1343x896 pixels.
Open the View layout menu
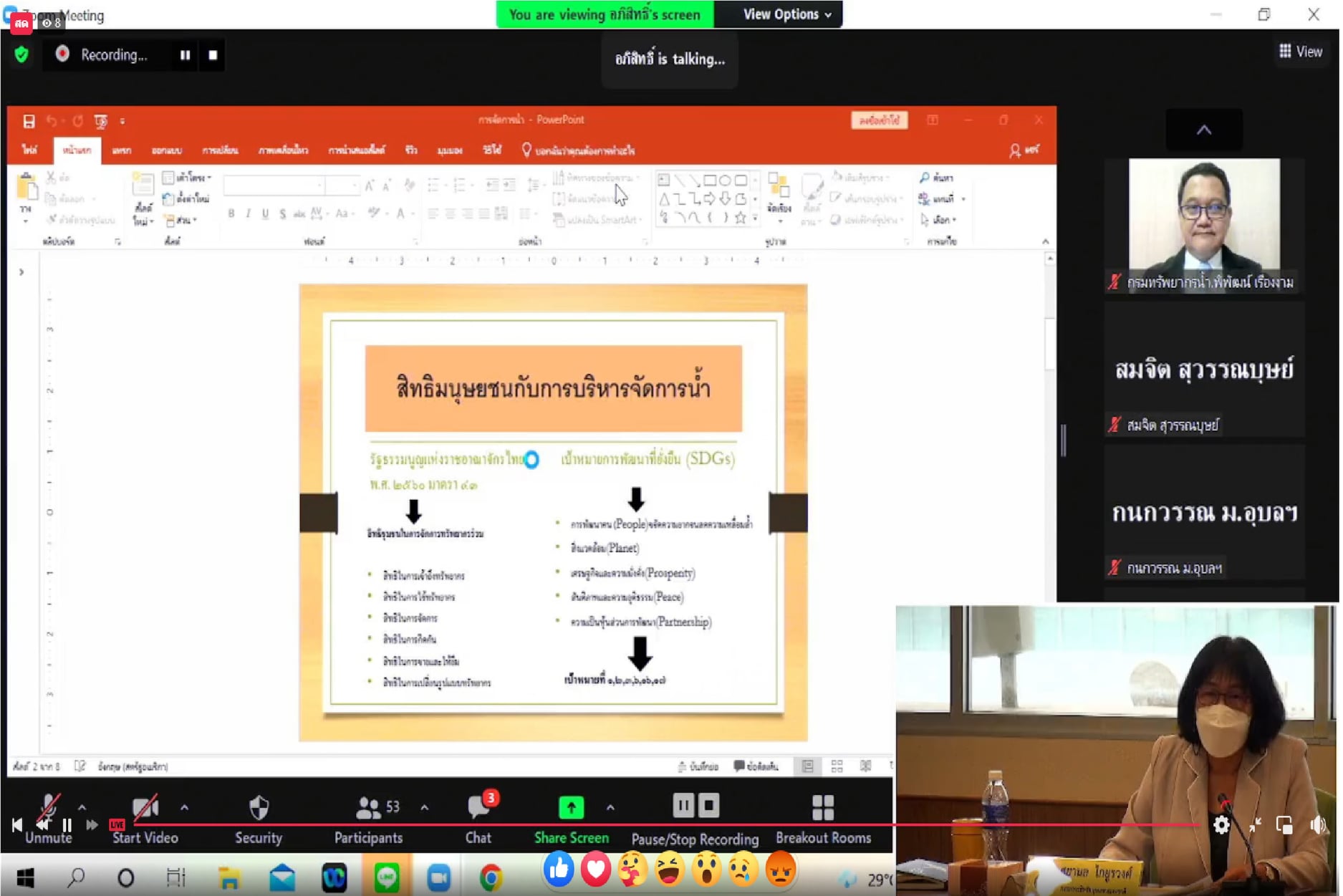[x=1301, y=52]
